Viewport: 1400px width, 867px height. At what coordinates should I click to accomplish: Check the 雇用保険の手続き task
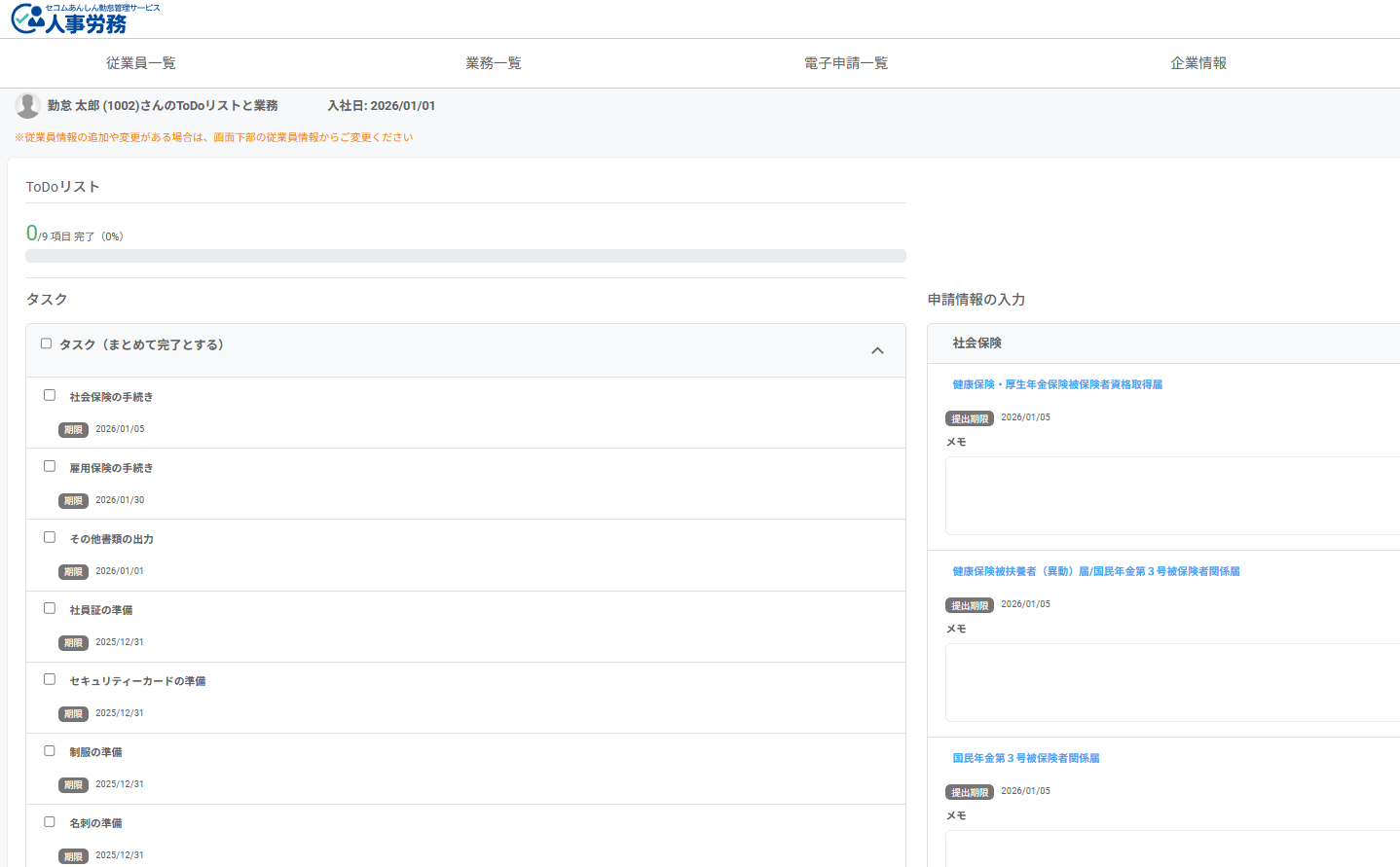50,466
